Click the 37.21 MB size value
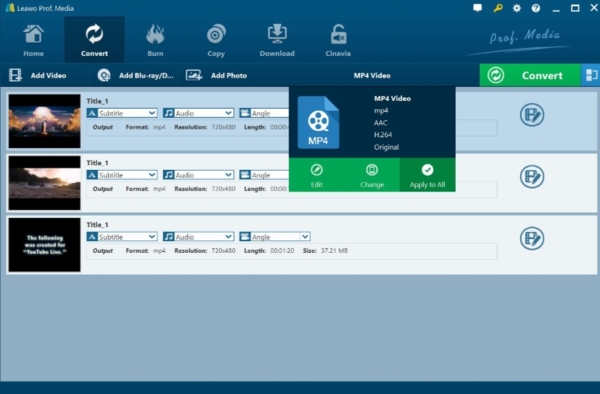 pyautogui.click(x=334, y=251)
